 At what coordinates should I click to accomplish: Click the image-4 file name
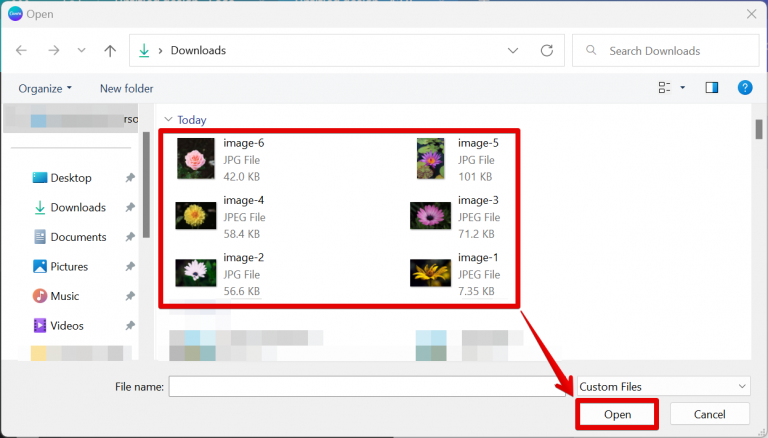click(x=243, y=200)
